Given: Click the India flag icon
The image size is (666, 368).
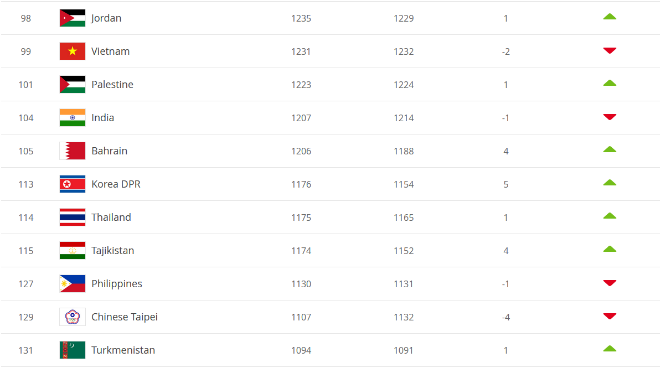Looking at the screenshot, I should point(72,118).
